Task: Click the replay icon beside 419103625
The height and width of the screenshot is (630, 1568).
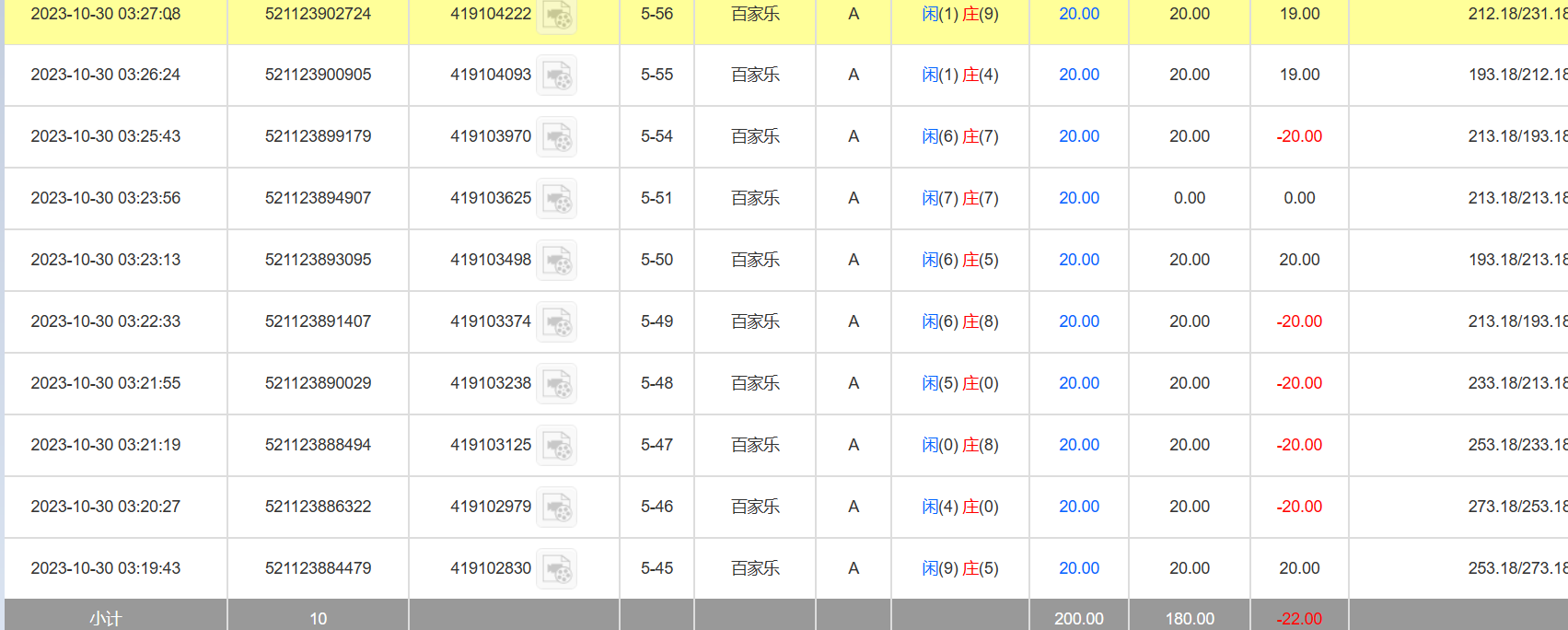Action: point(556,199)
